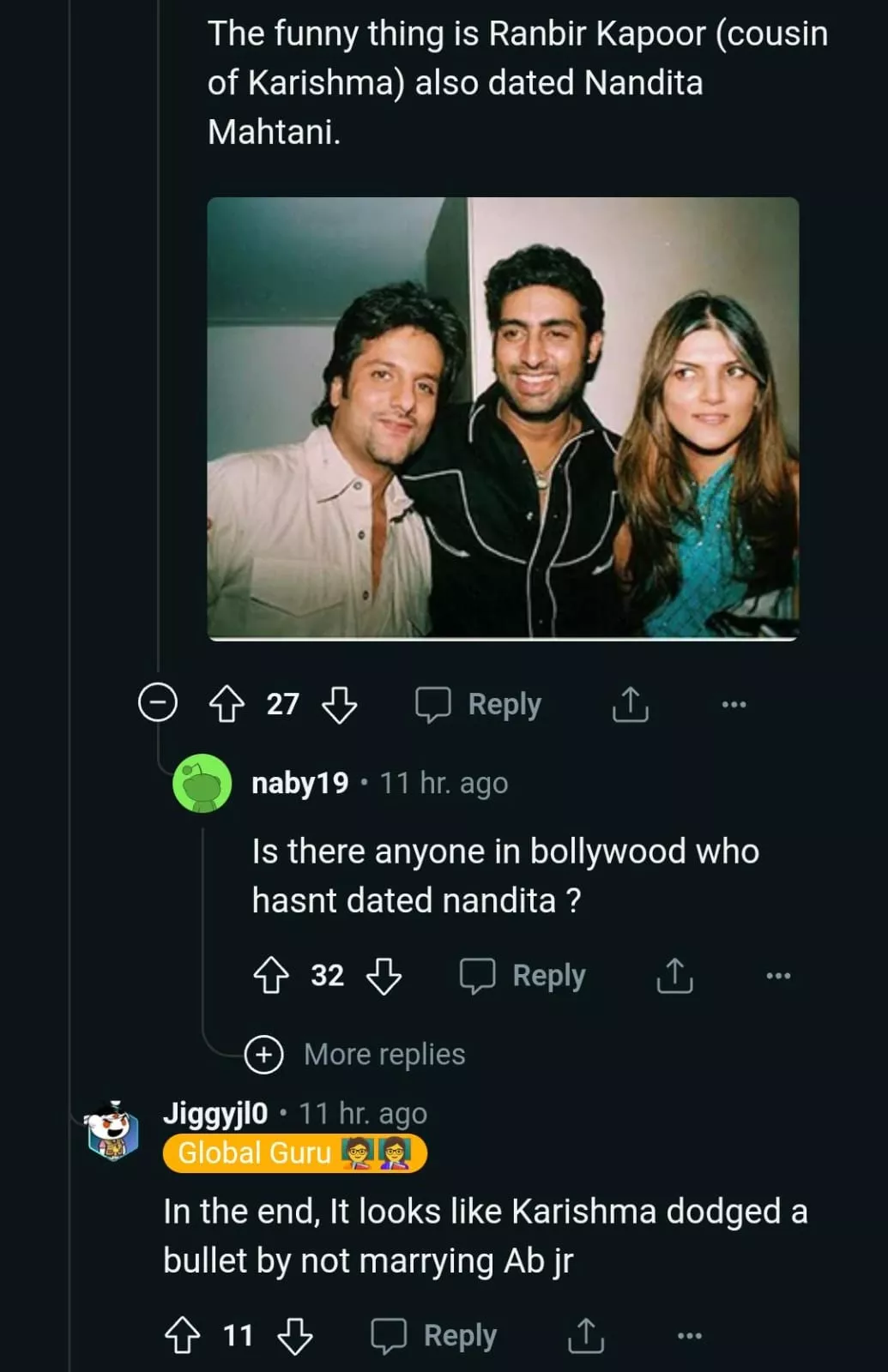Viewport: 888px width, 1372px height.
Task: Collapse the comment thread with minus icon
Action: coord(158,703)
